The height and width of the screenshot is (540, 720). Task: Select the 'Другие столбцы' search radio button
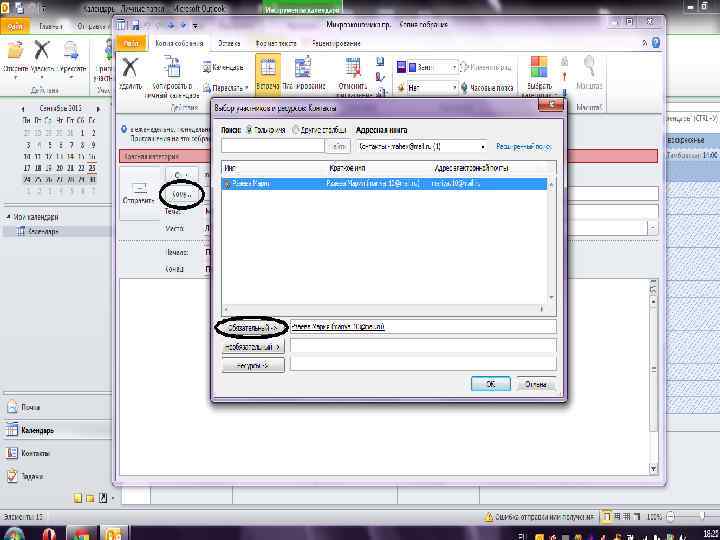tap(296, 130)
